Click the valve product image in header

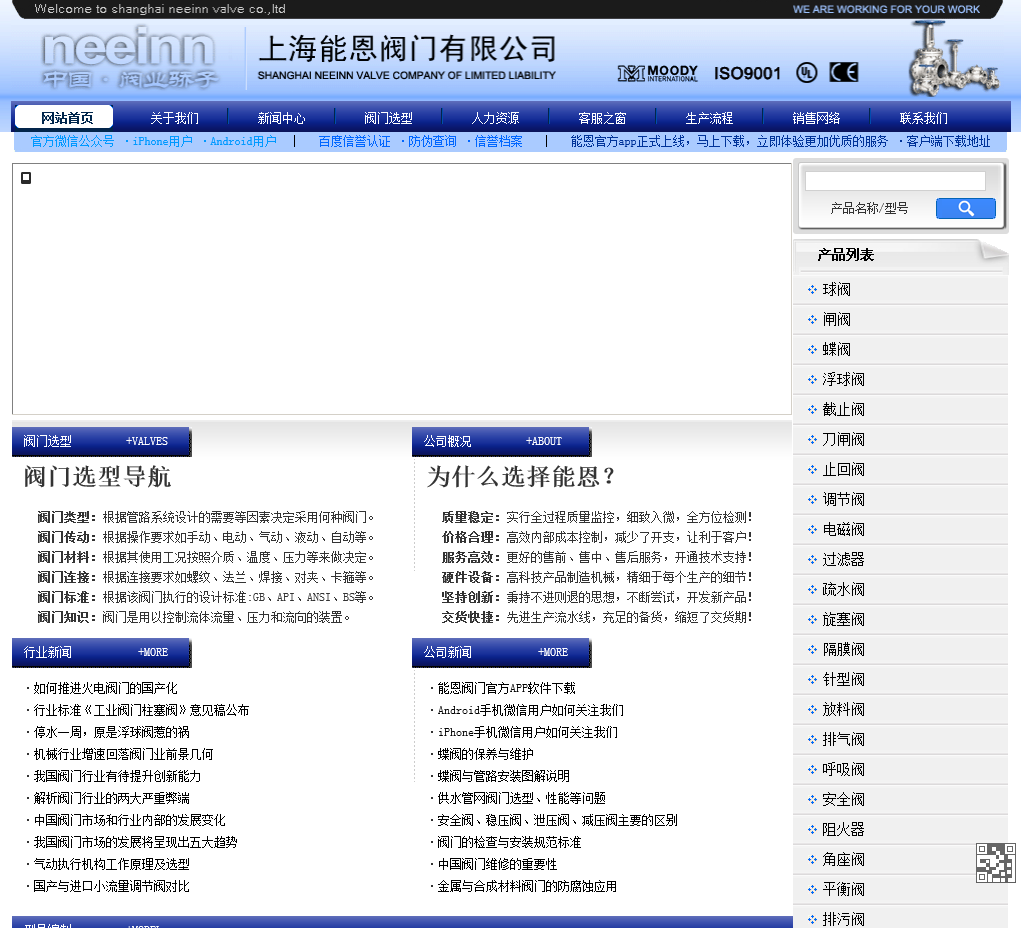(953, 59)
